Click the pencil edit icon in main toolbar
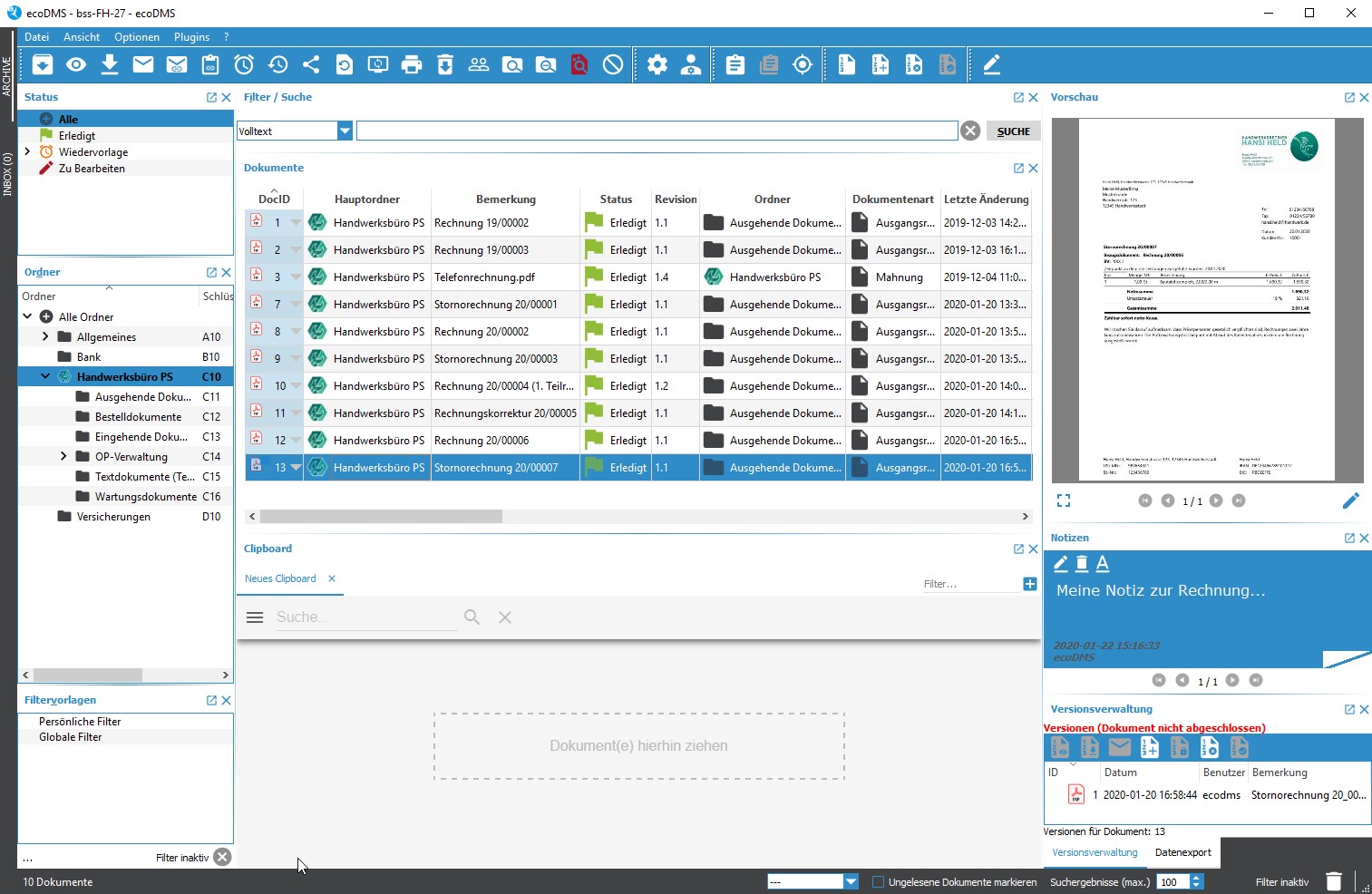Image resolution: width=1372 pixels, height=894 pixels. coord(992,64)
